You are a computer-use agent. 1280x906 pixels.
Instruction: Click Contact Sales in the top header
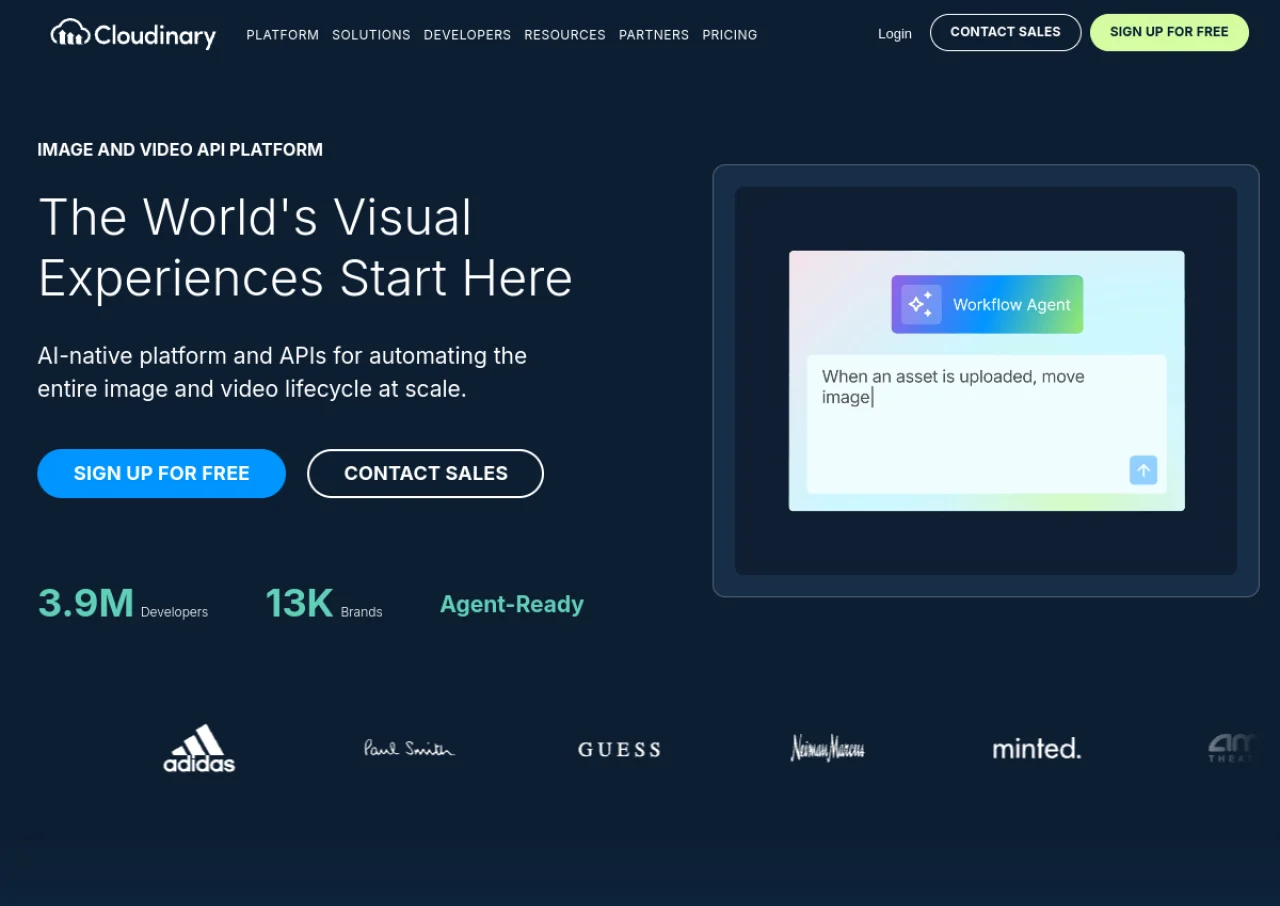pos(1005,32)
